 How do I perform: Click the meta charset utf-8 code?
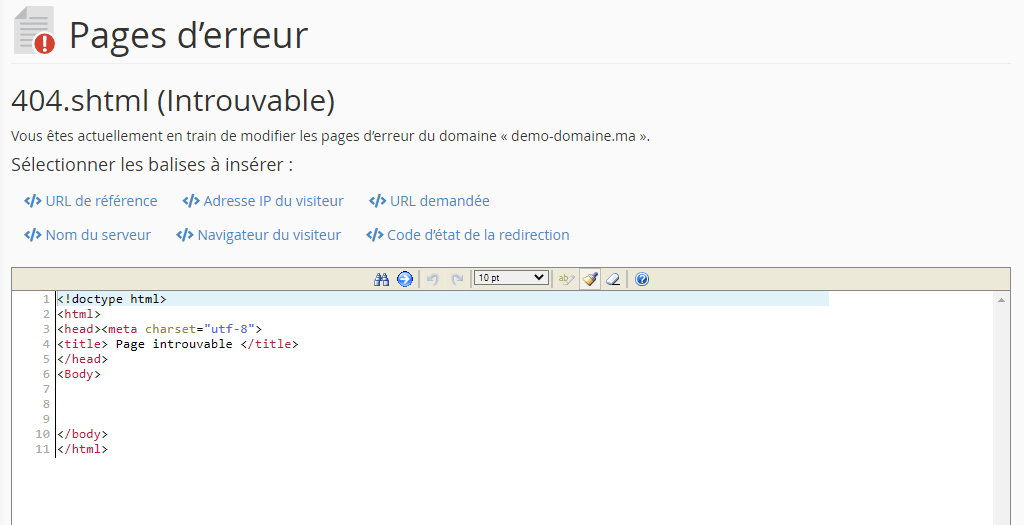pyautogui.click(x=182, y=329)
